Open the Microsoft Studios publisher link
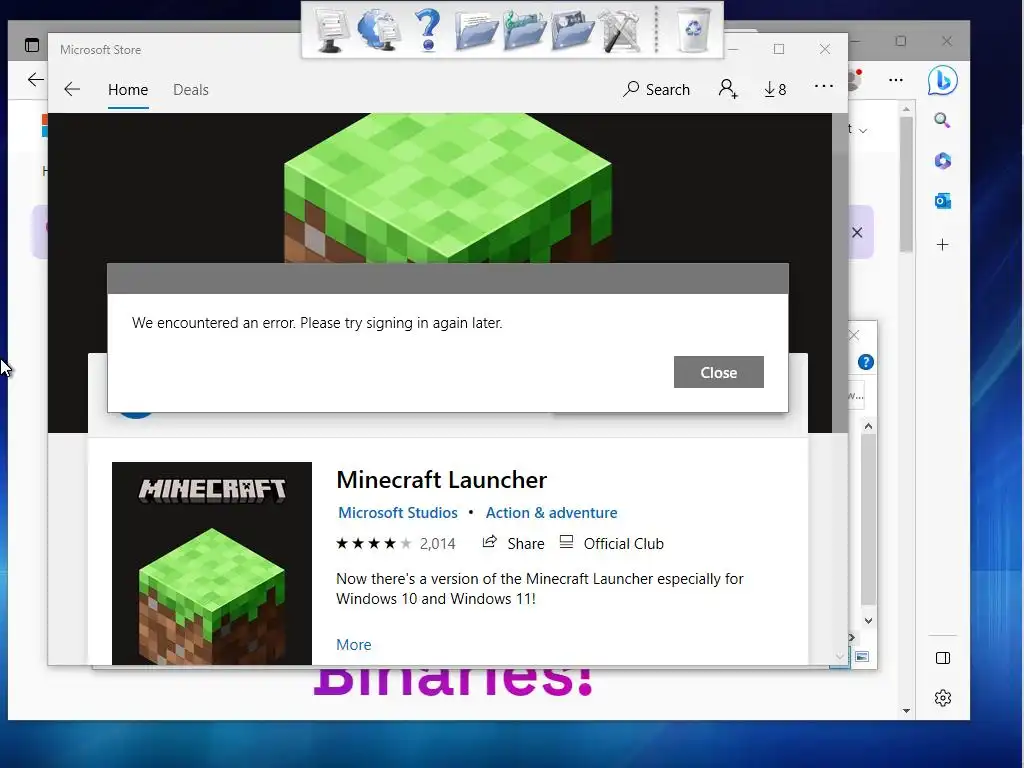The image size is (1024, 768). [x=398, y=513]
